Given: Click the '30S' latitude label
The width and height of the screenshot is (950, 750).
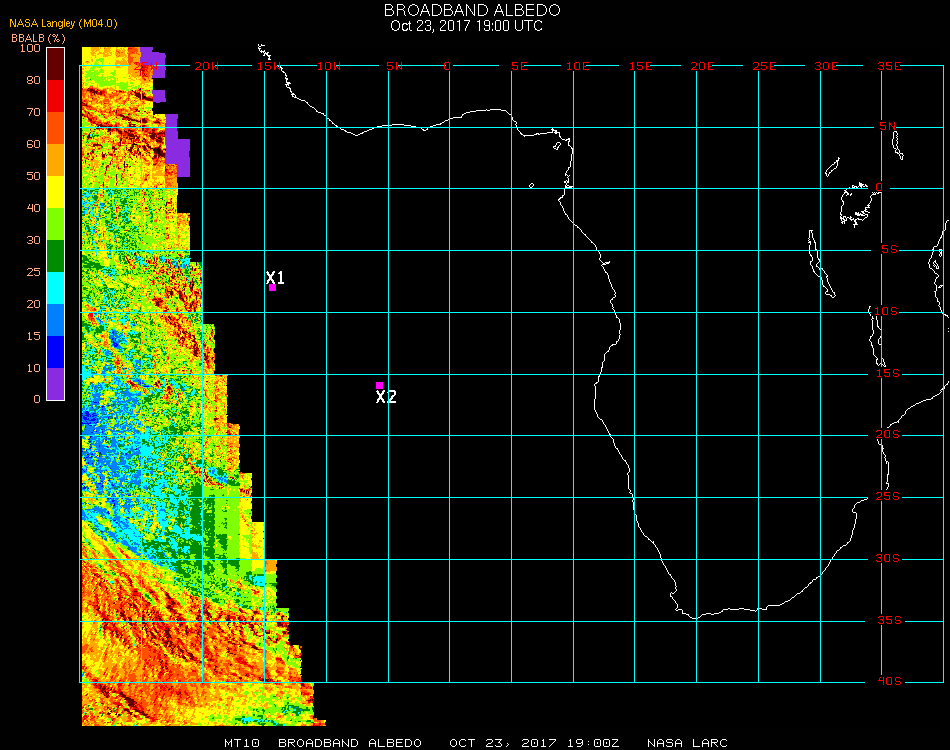Looking at the screenshot, I should pos(888,559).
